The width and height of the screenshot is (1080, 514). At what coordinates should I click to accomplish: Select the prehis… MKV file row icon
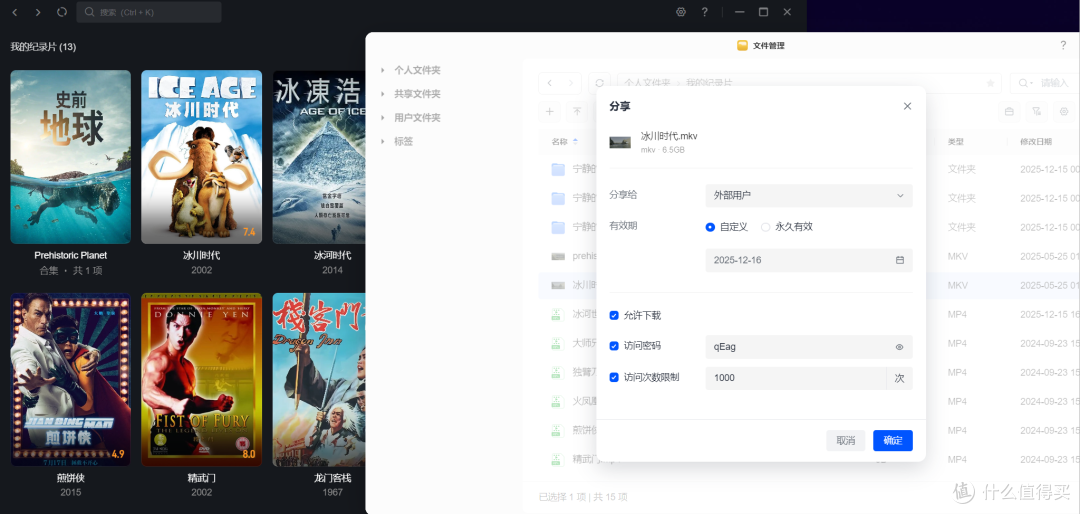pyautogui.click(x=558, y=256)
